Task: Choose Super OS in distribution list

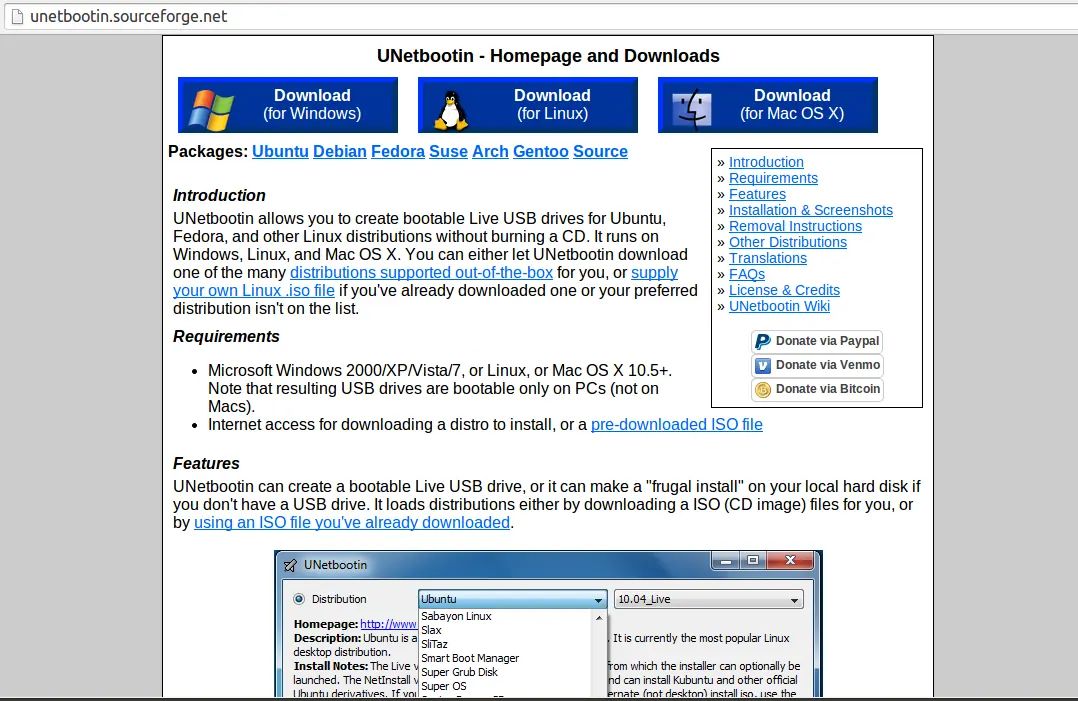Action: tap(443, 687)
